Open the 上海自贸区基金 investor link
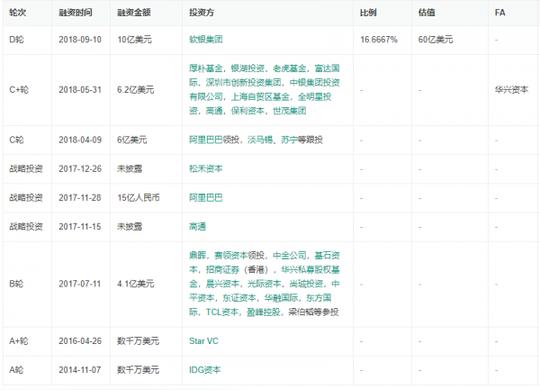The width and height of the screenshot is (540, 390). 260,96
